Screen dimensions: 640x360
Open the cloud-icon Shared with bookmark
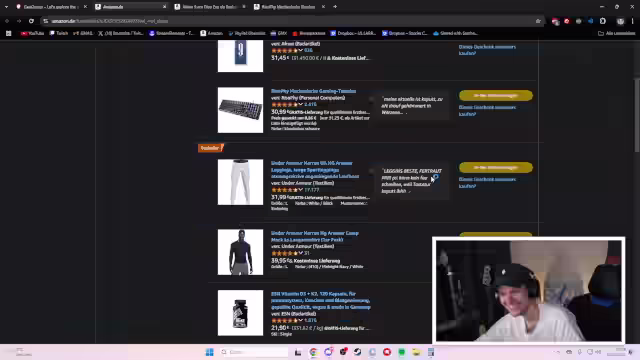click(x=455, y=33)
